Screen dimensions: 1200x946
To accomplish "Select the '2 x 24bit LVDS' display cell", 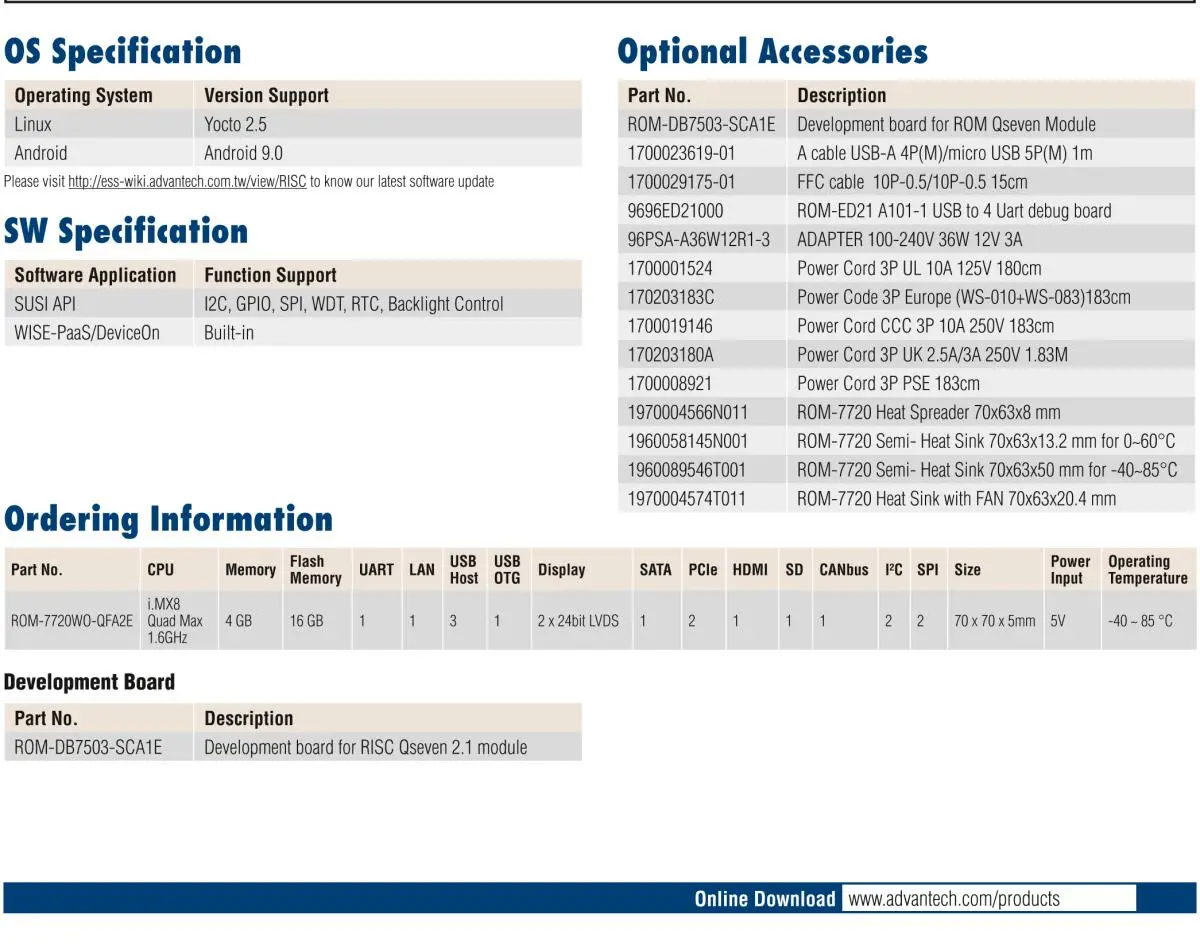I will tap(578, 620).
